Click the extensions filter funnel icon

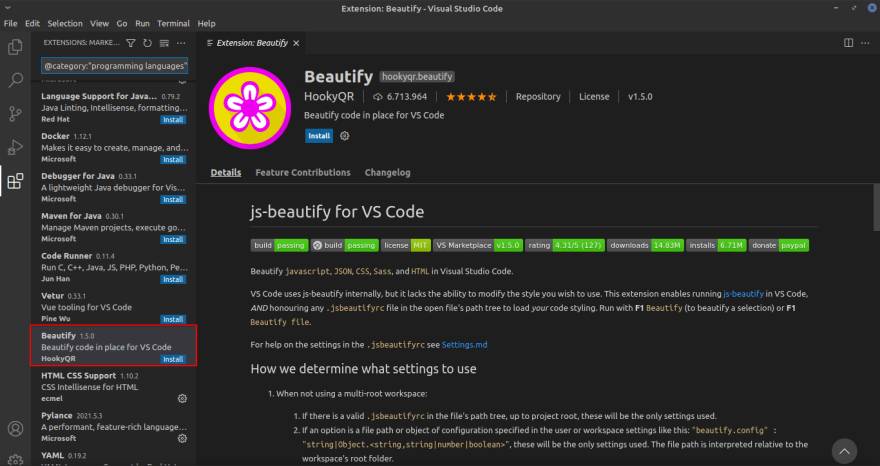(131, 43)
